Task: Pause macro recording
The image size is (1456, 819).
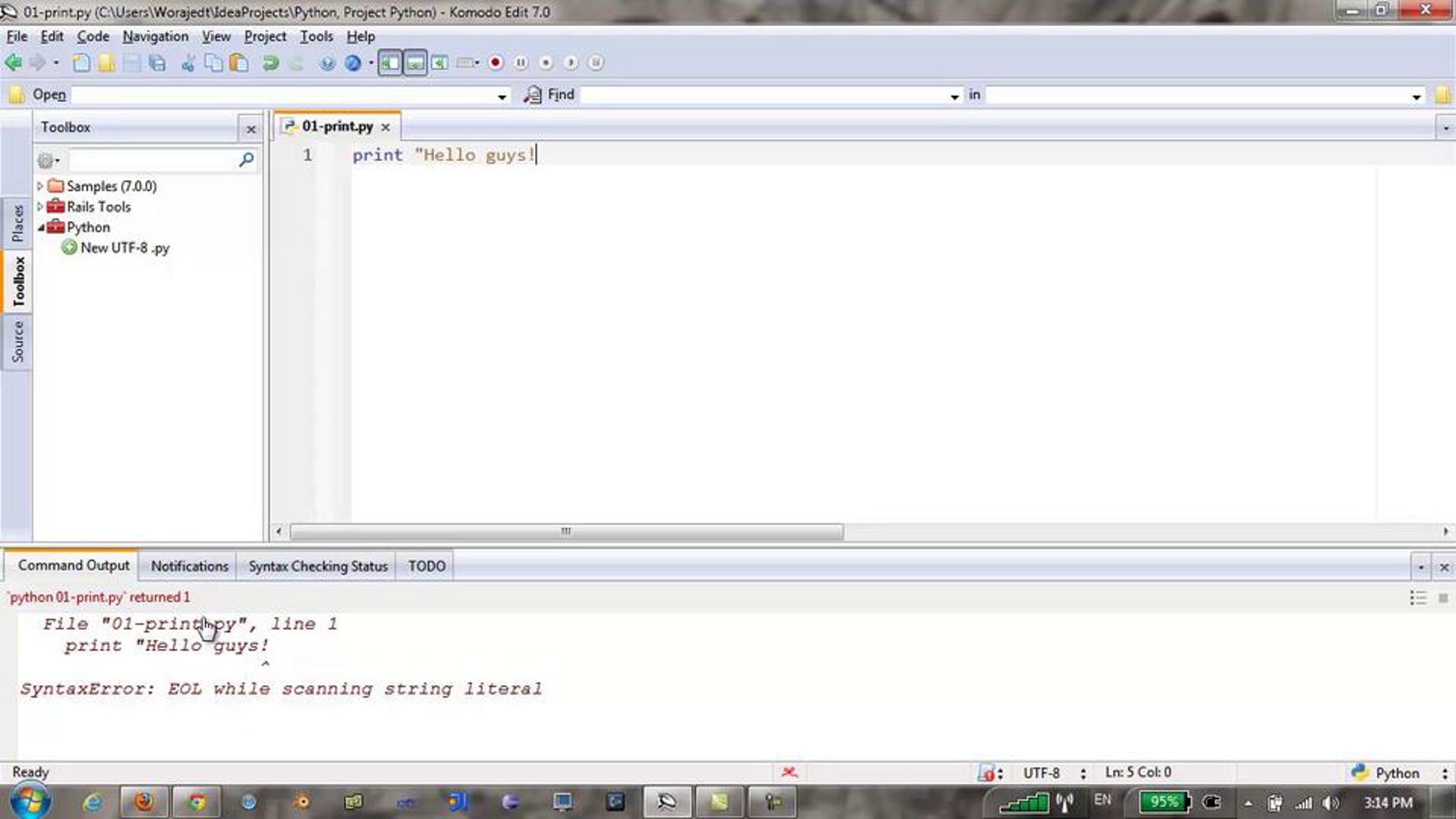Action: [521, 62]
